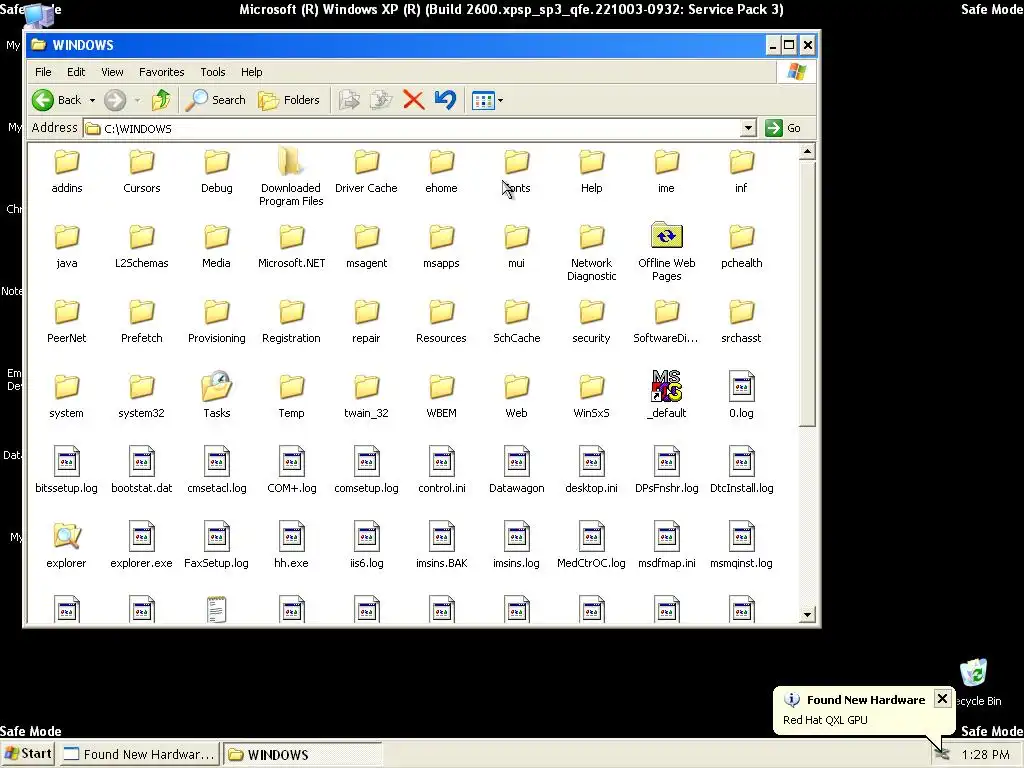Open the Favorites menu
This screenshot has height=768, width=1024.
[161, 72]
